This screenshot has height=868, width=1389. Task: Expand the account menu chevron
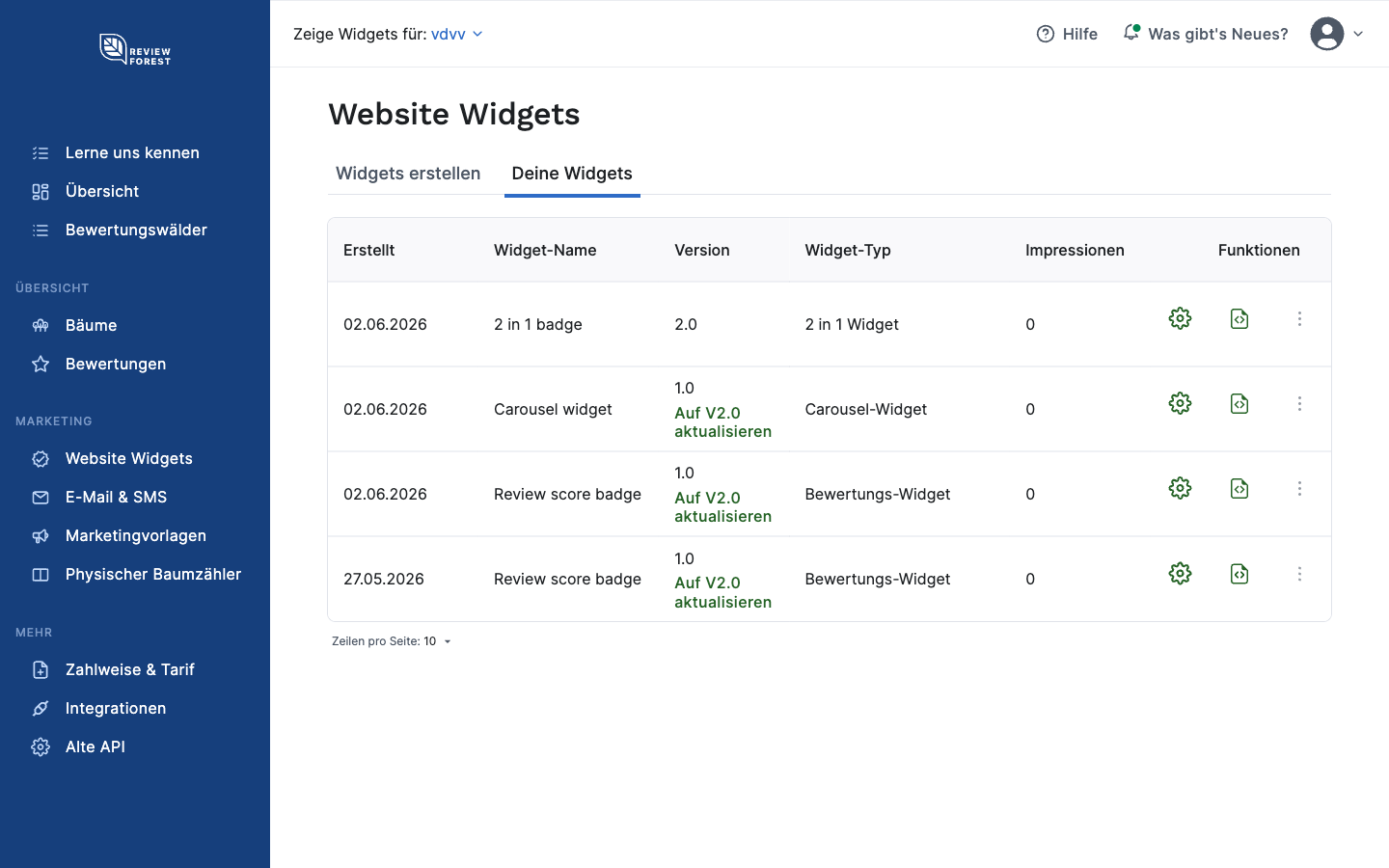pyautogui.click(x=1358, y=34)
